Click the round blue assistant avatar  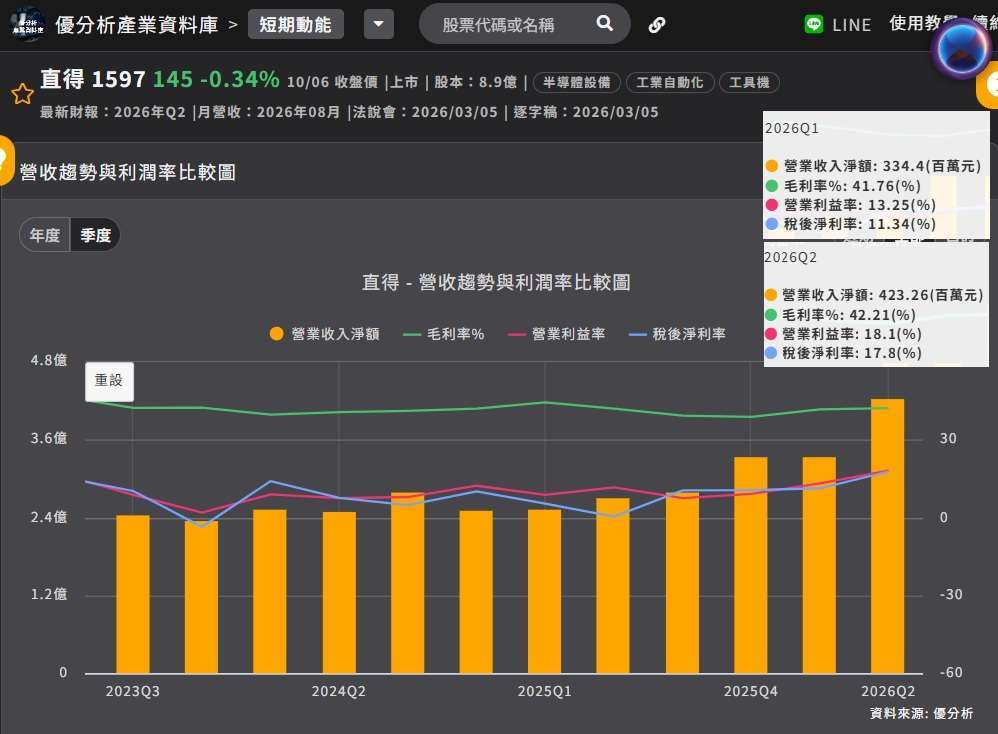click(x=962, y=48)
